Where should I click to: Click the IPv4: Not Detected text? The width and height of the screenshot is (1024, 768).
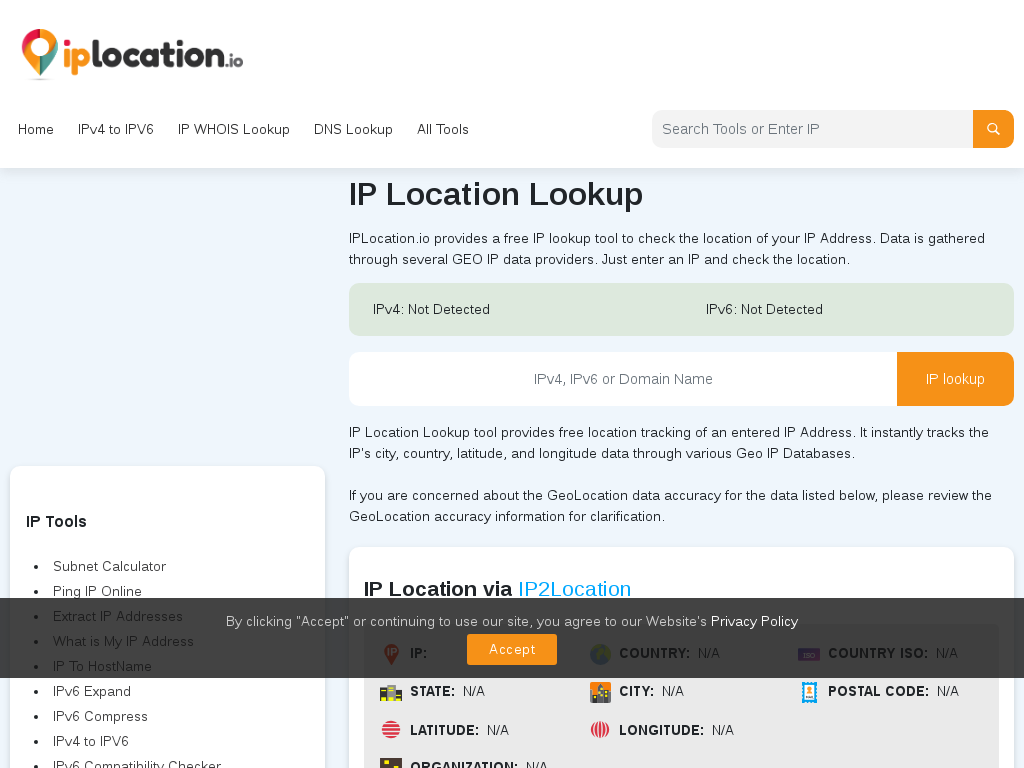click(x=431, y=310)
